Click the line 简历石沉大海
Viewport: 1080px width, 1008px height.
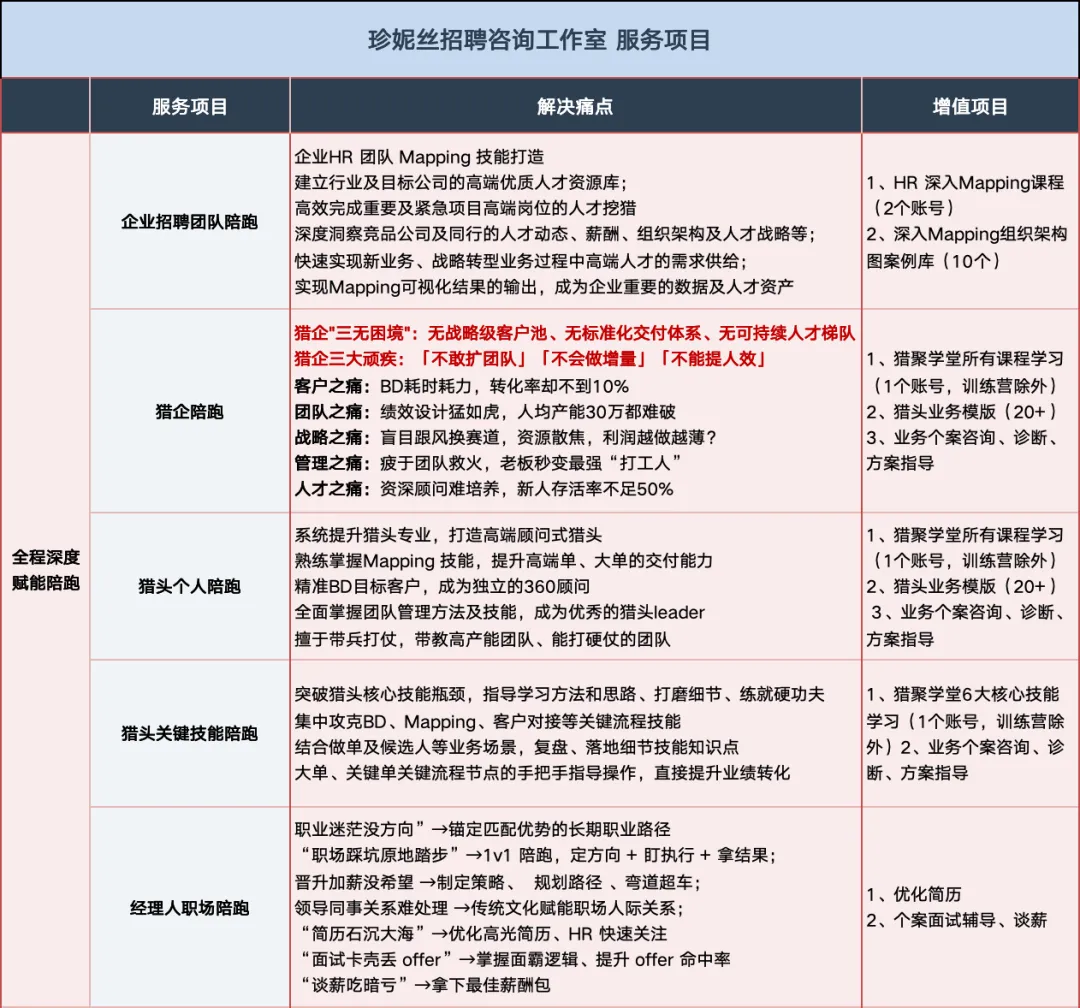click(x=484, y=934)
